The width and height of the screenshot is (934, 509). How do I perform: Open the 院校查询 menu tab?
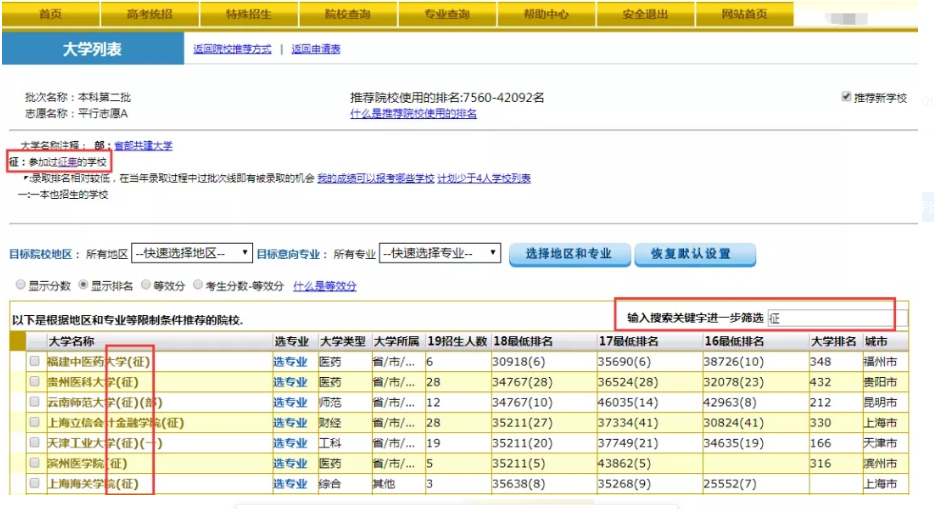coord(347,14)
